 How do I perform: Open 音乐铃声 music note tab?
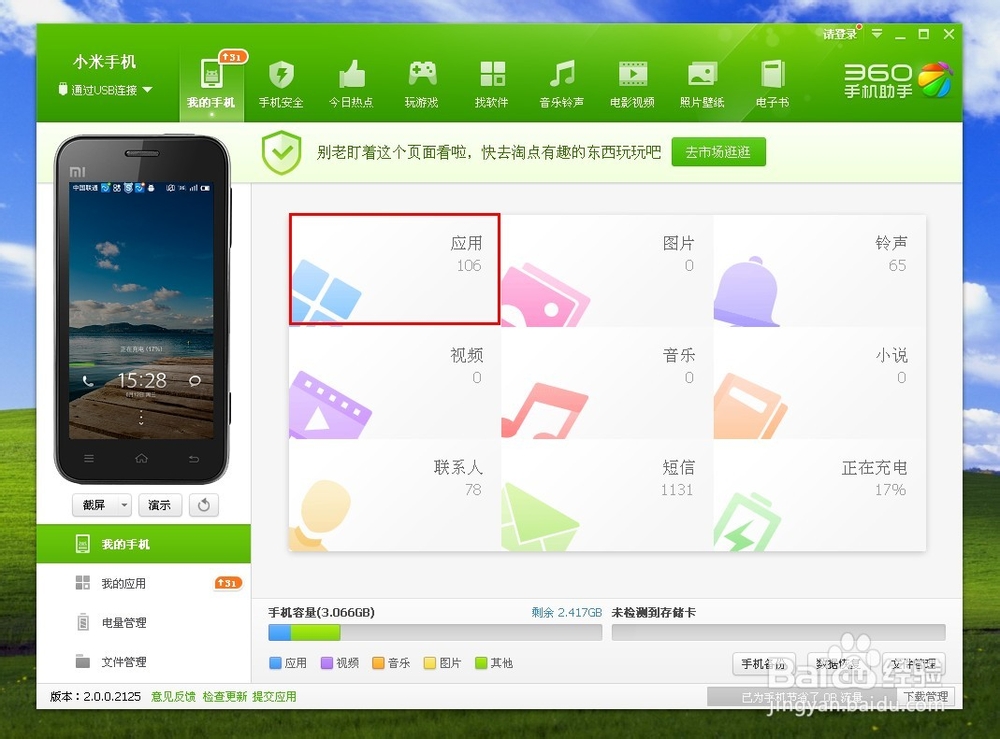coord(562,84)
